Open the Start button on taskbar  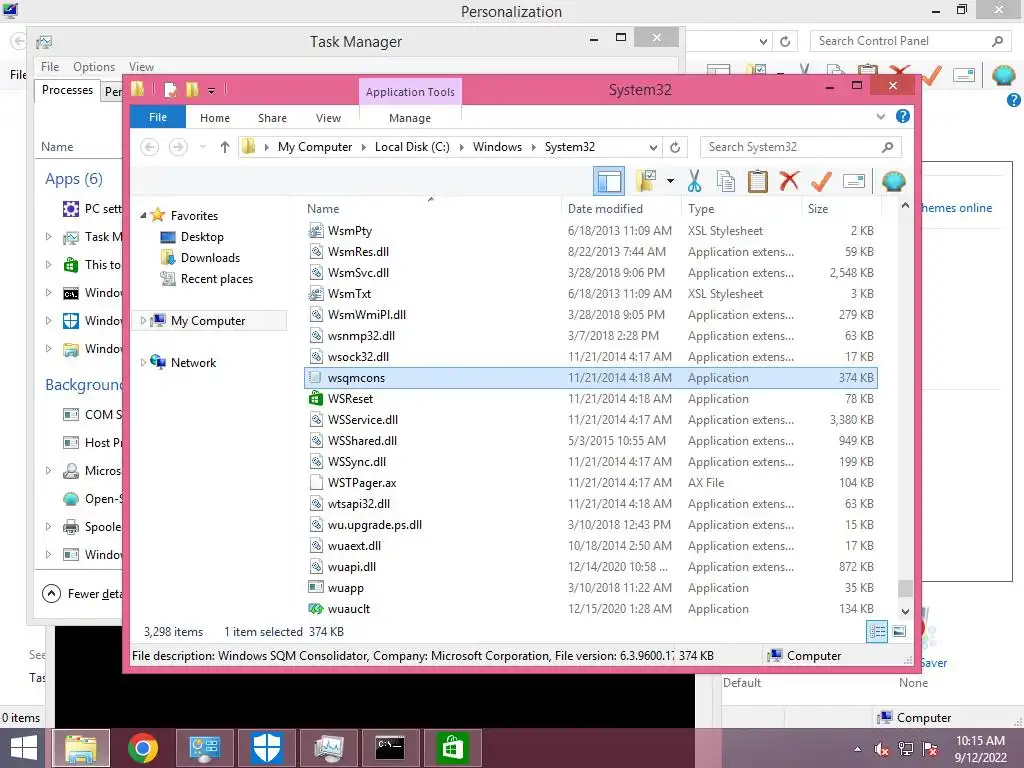click(23, 748)
